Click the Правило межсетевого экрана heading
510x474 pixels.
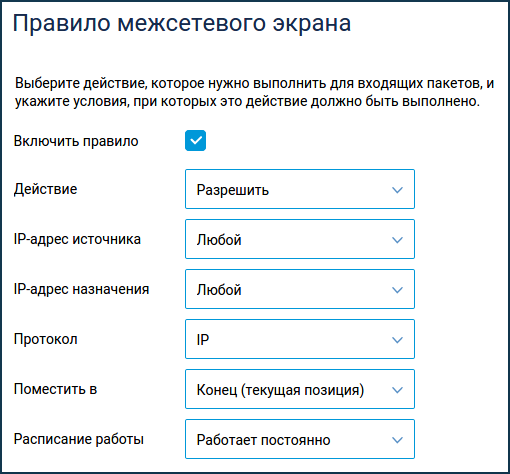(182, 23)
